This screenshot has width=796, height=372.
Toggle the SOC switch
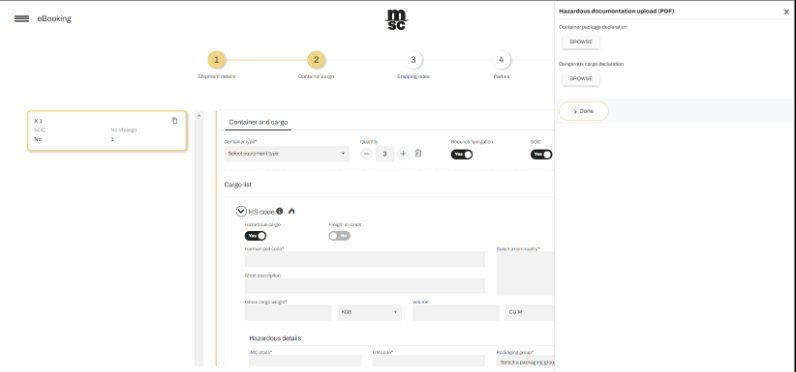(541, 154)
